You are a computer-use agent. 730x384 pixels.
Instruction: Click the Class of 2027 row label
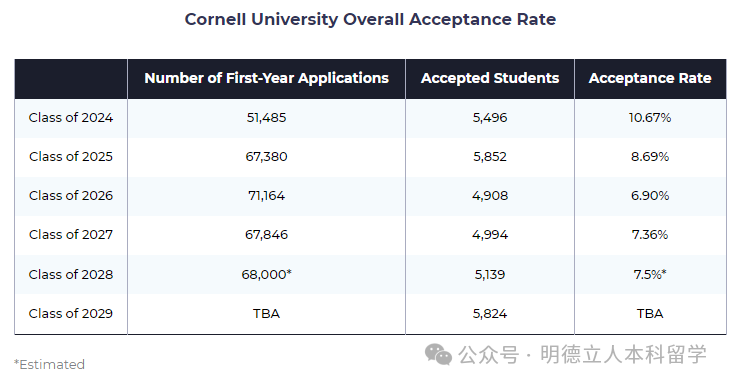pos(71,235)
